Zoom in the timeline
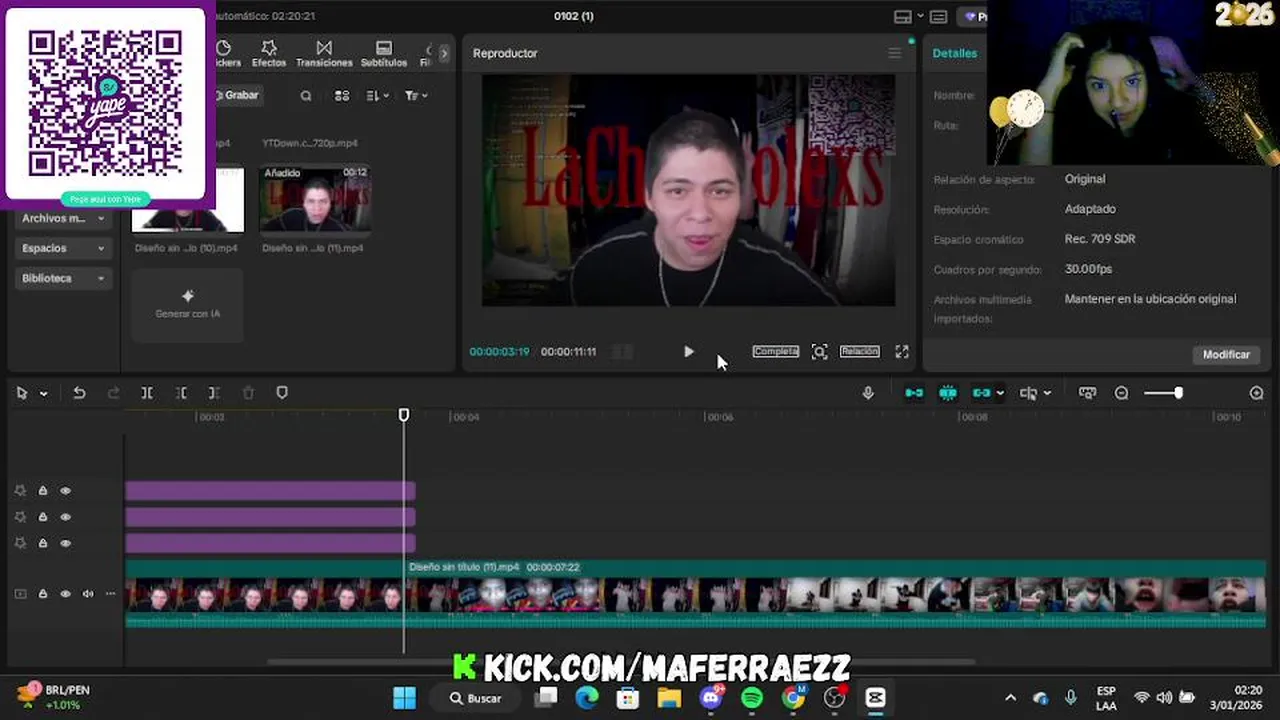This screenshot has width=1280, height=720. (x=1257, y=393)
